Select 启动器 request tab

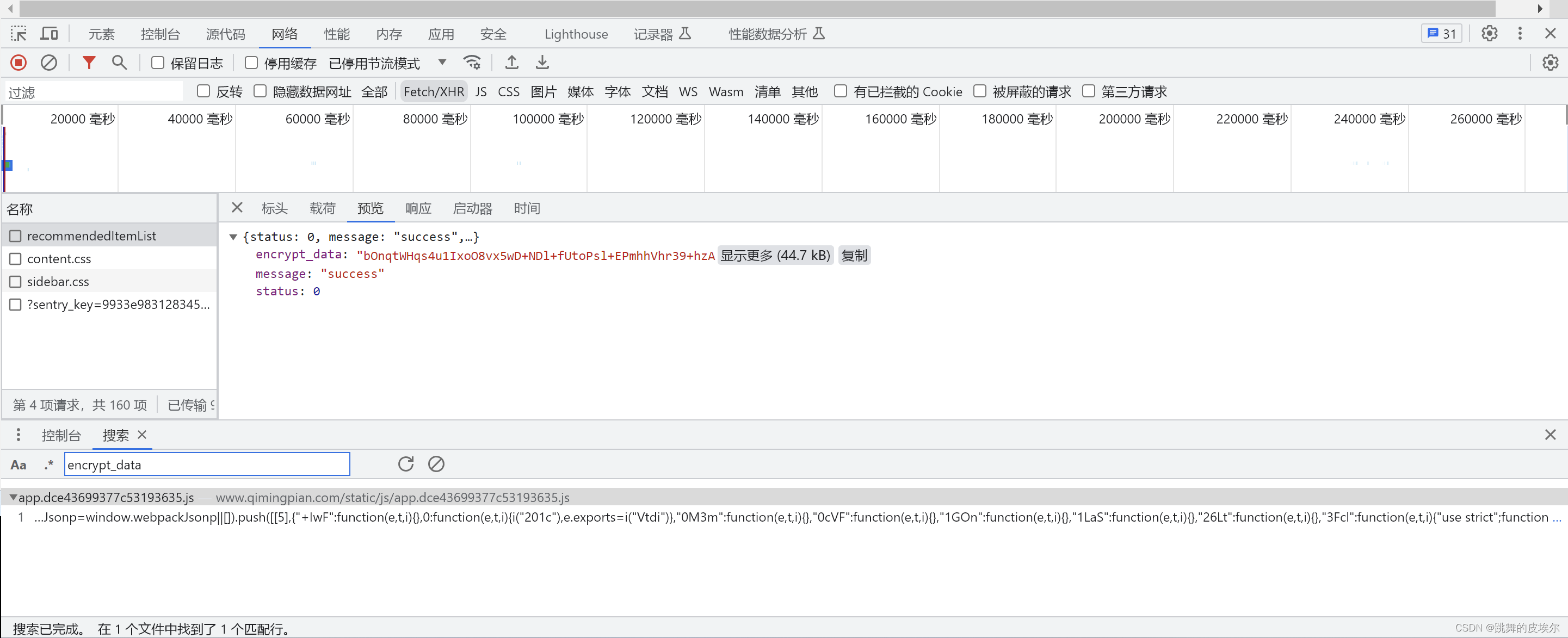pyautogui.click(x=472, y=209)
